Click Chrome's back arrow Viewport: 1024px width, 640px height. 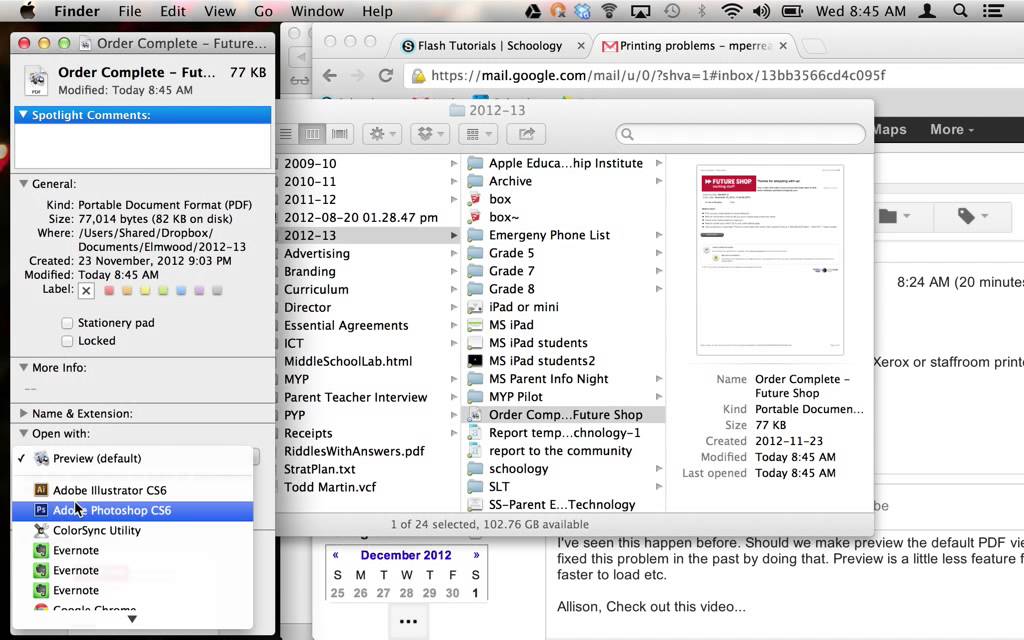click(x=330, y=76)
